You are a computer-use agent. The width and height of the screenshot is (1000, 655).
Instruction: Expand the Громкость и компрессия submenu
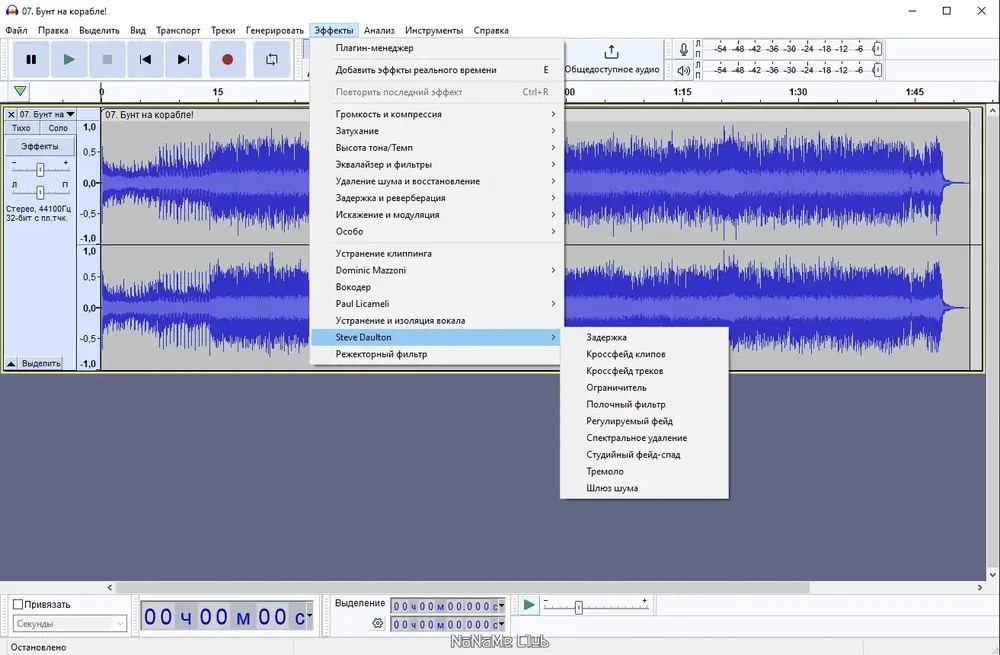click(437, 114)
